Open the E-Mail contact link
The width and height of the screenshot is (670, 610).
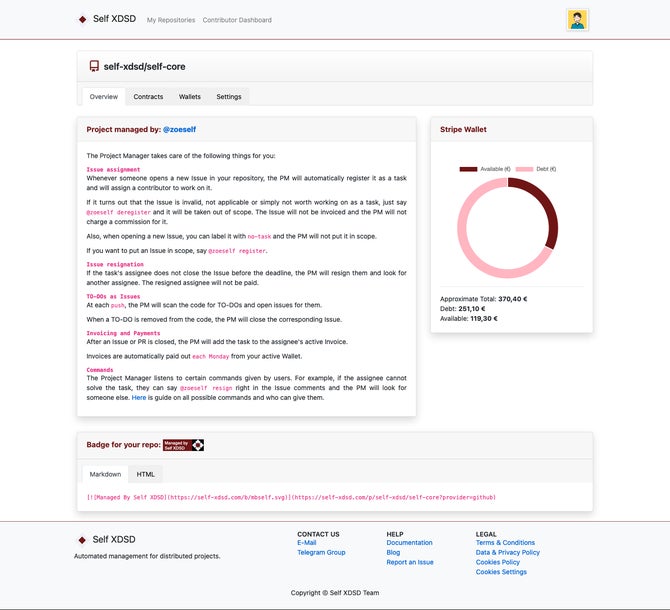[x=307, y=543]
